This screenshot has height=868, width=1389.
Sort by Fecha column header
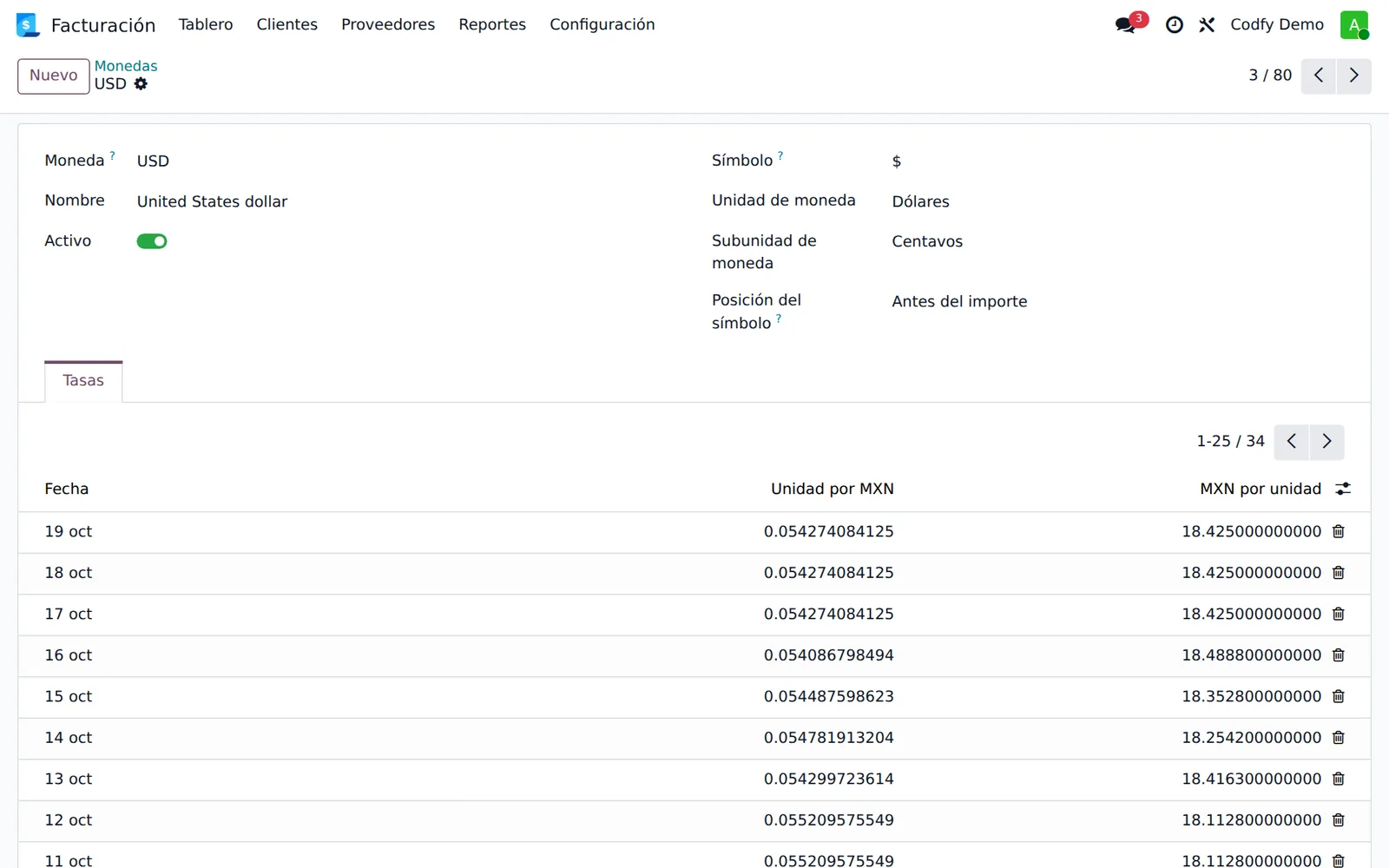coord(67,489)
